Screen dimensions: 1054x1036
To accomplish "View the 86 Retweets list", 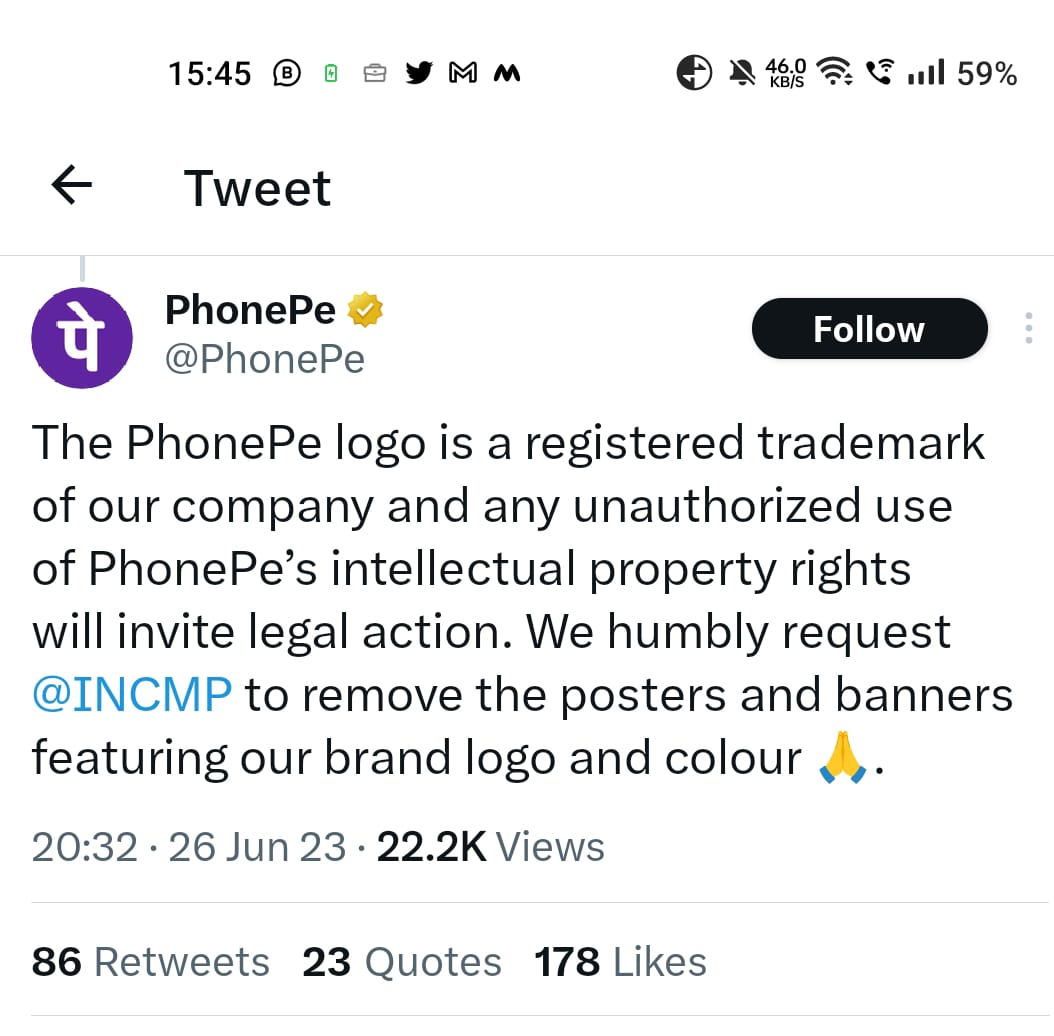I will (x=151, y=962).
